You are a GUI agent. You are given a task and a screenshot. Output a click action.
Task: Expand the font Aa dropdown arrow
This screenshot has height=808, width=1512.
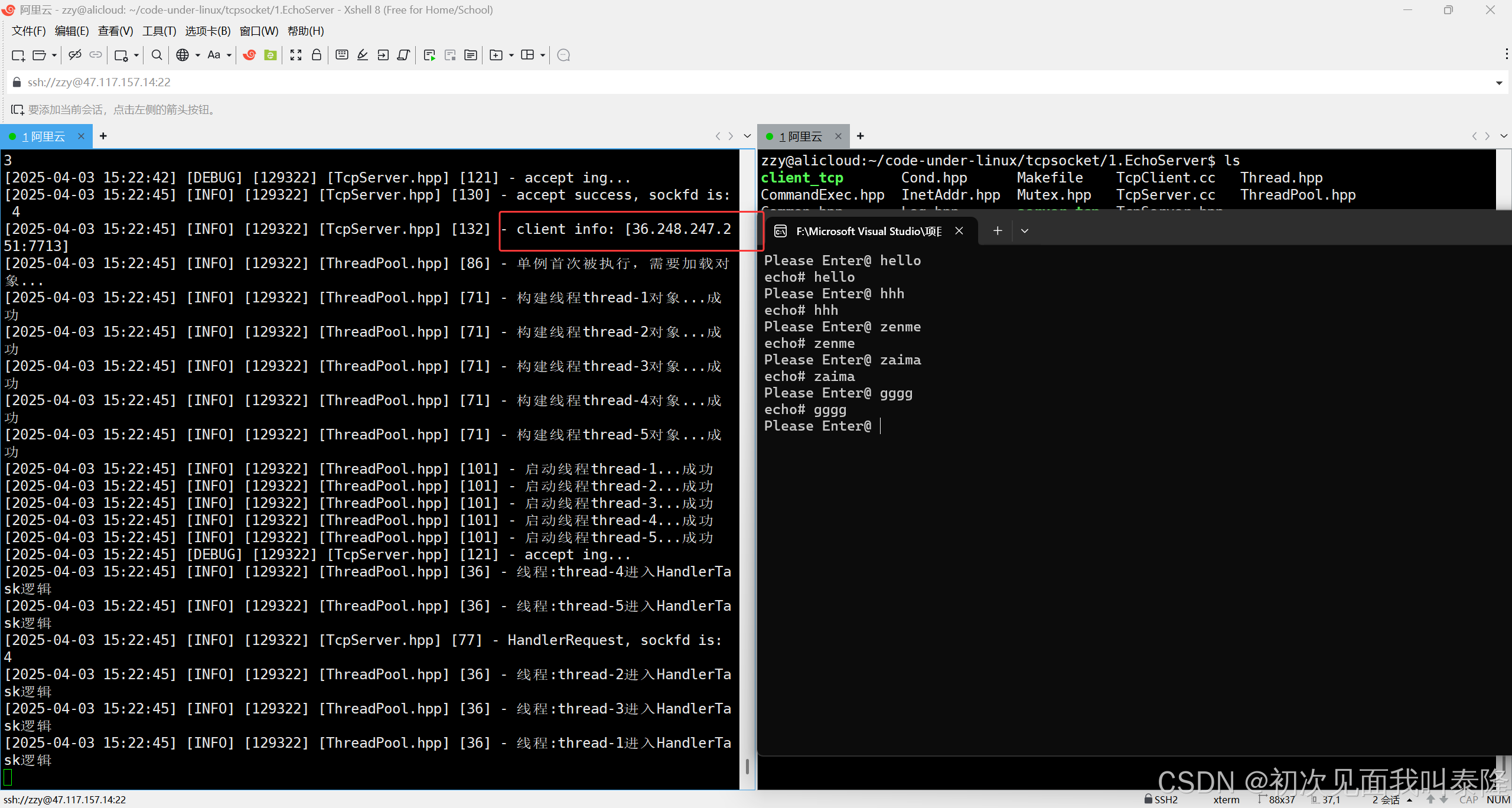[x=229, y=56]
